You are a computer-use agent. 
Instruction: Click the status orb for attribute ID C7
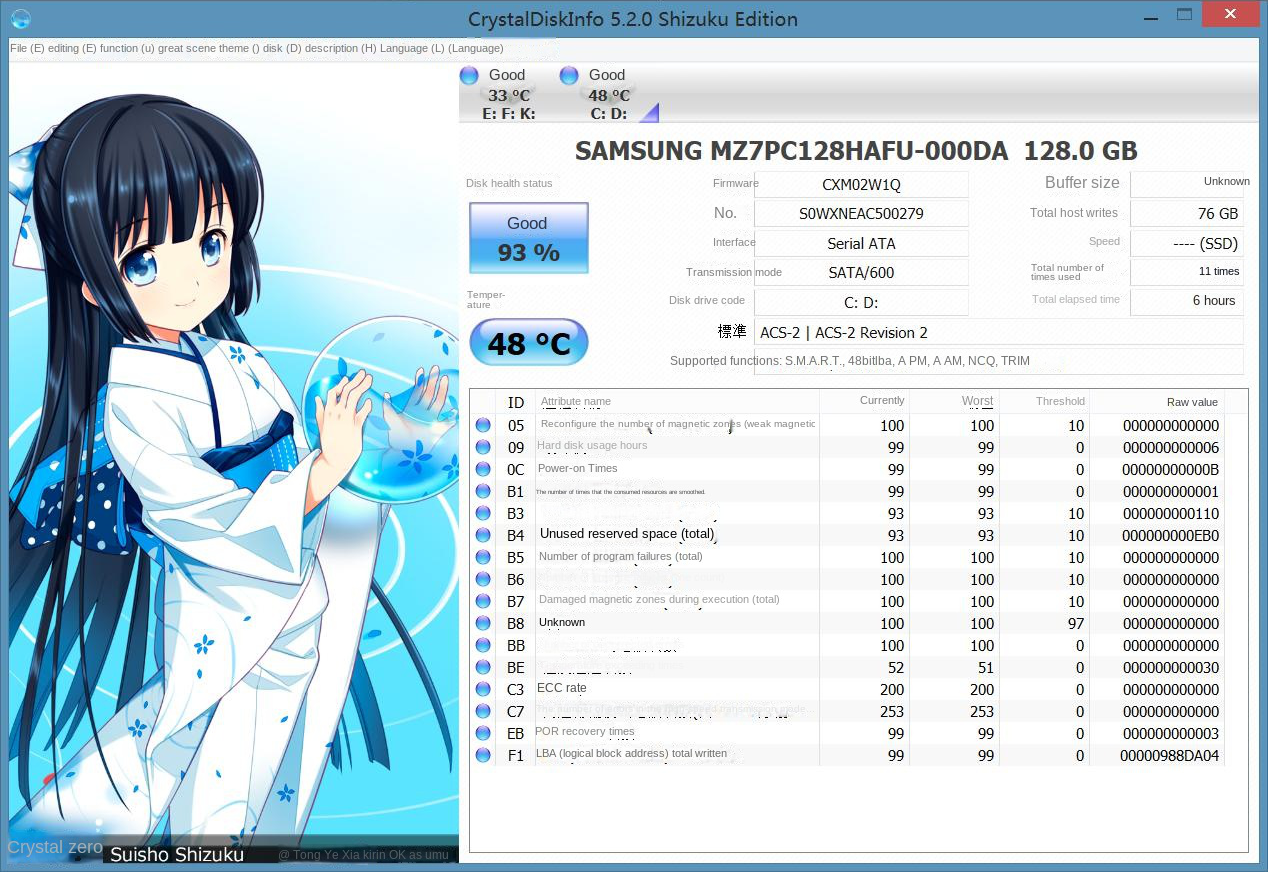tap(483, 712)
